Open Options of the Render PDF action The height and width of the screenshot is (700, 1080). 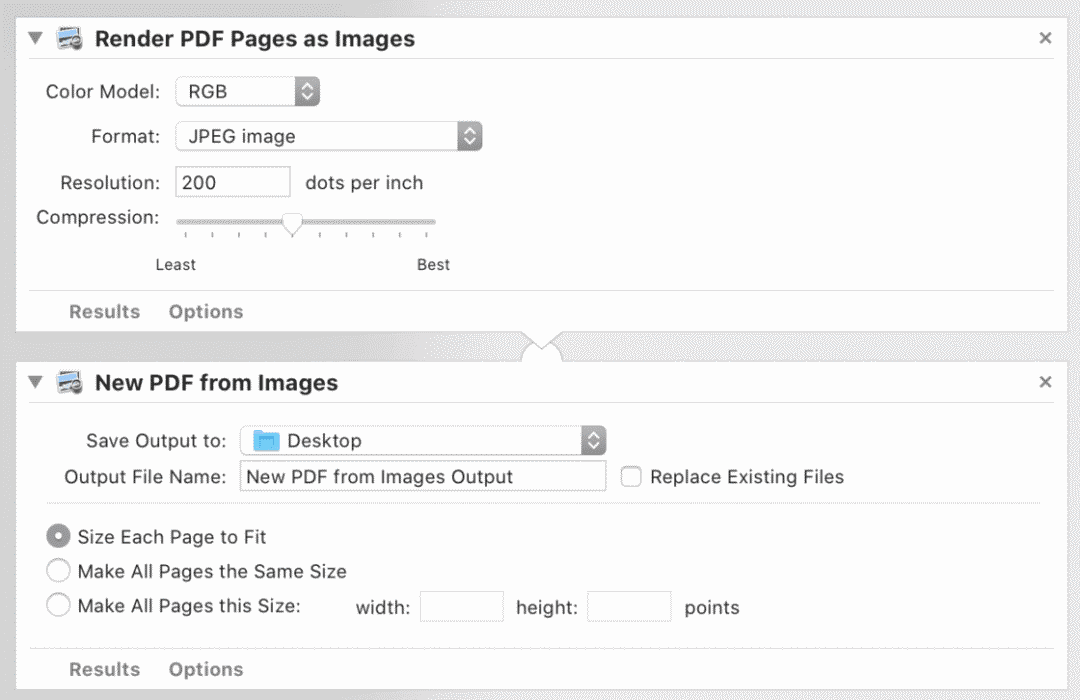click(206, 312)
